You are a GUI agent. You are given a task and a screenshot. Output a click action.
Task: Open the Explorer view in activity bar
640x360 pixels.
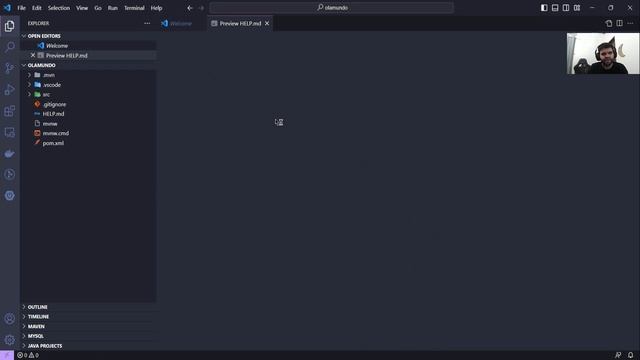9,26
